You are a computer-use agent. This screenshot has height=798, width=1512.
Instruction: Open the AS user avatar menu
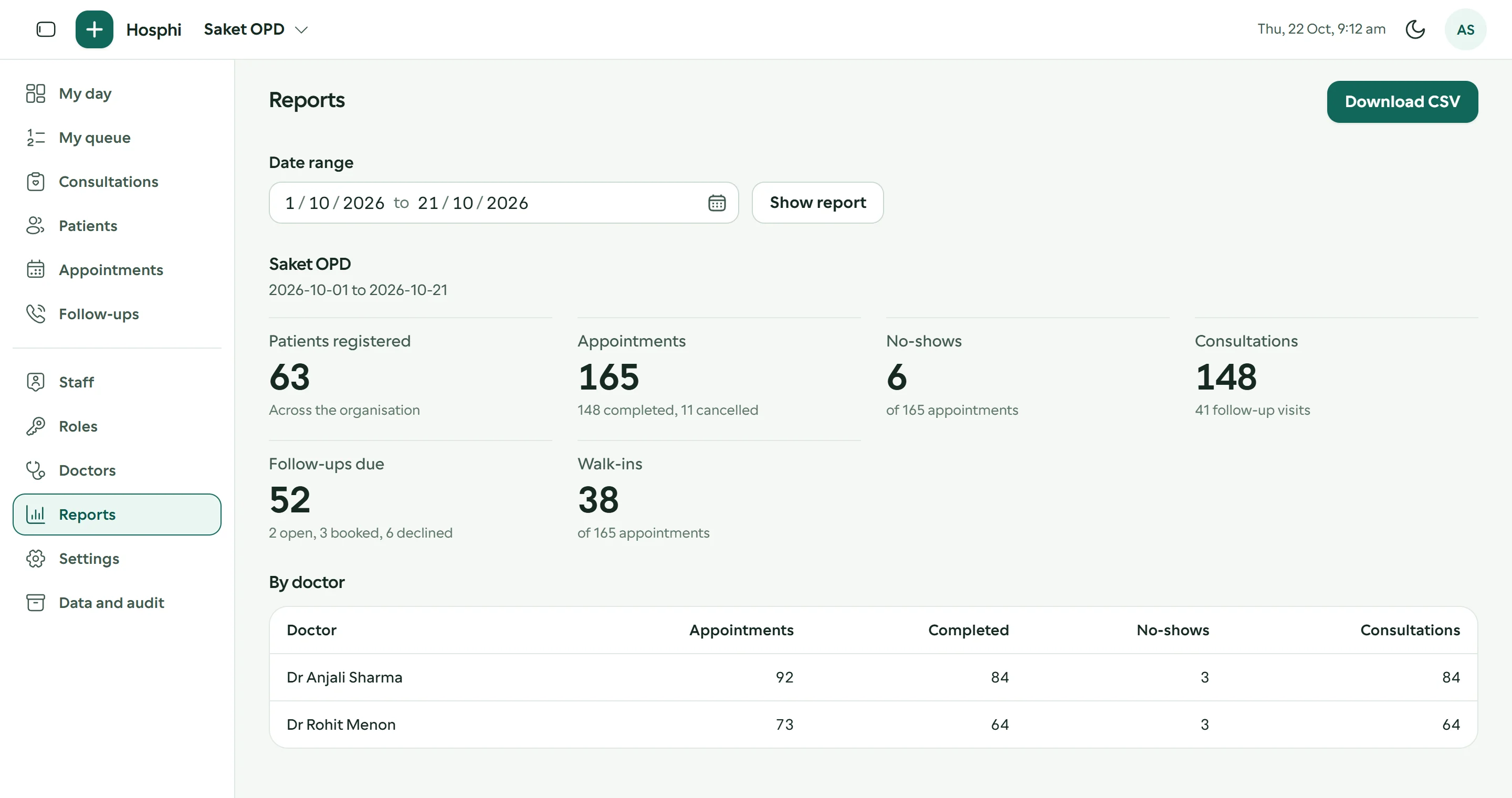pos(1465,29)
